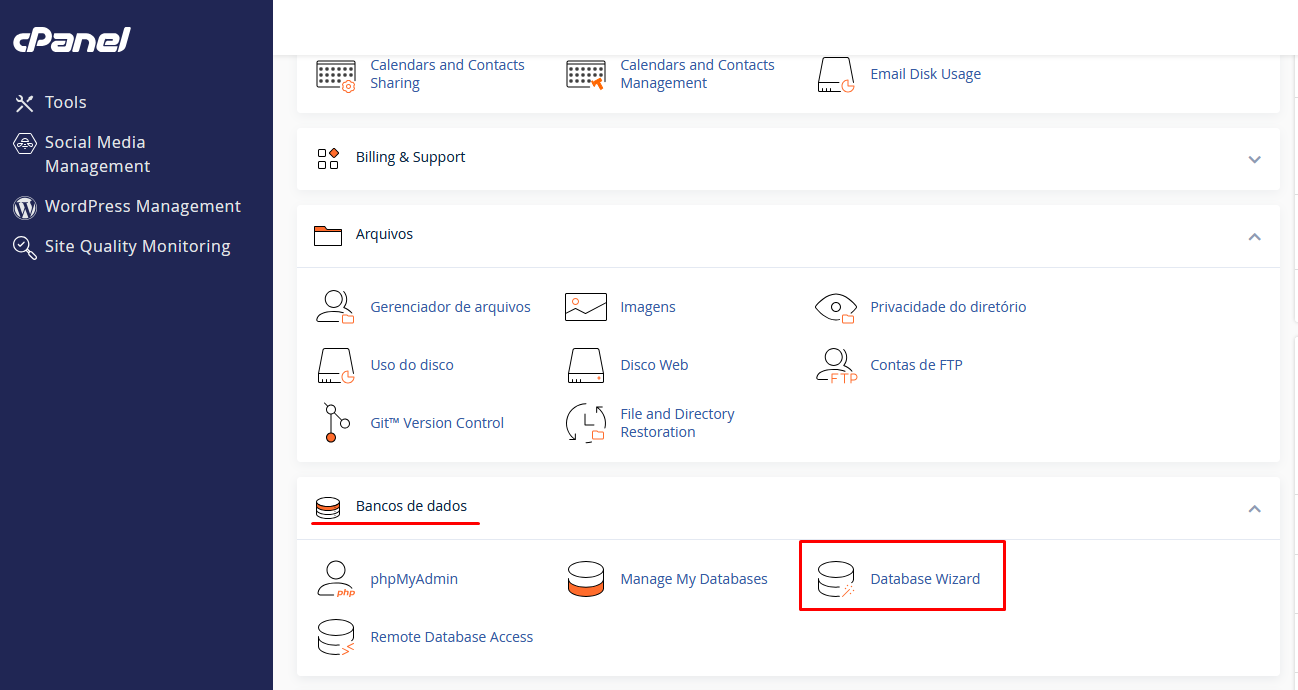Open the Disco Web link
Viewport: 1298px width, 690px height.
point(654,365)
